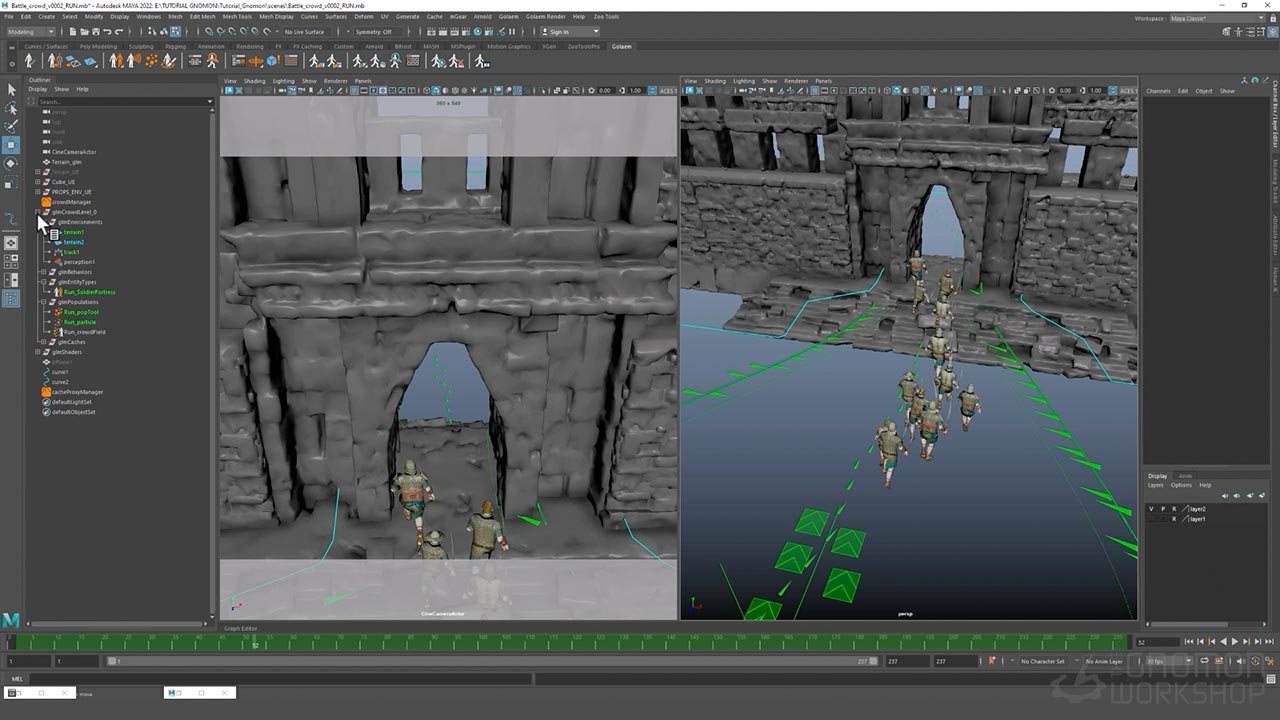The width and height of the screenshot is (1280, 720).
Task: Open the Golaem menu in menu bar
Action: pos(510,17)
